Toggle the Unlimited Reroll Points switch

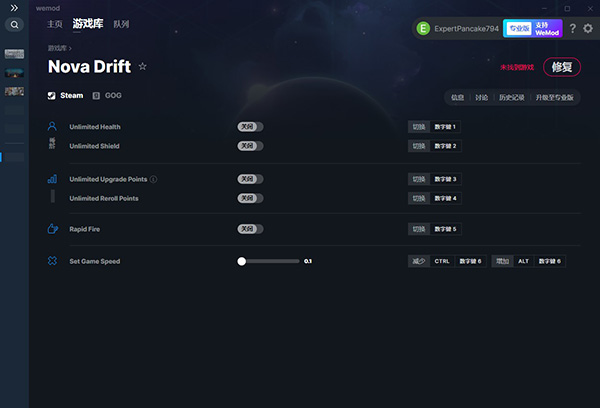(x=250, y=198)
